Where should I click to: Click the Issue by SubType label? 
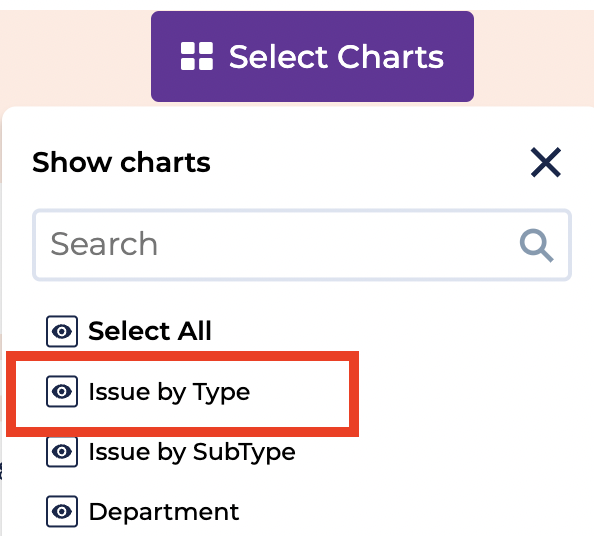(192, 452)
